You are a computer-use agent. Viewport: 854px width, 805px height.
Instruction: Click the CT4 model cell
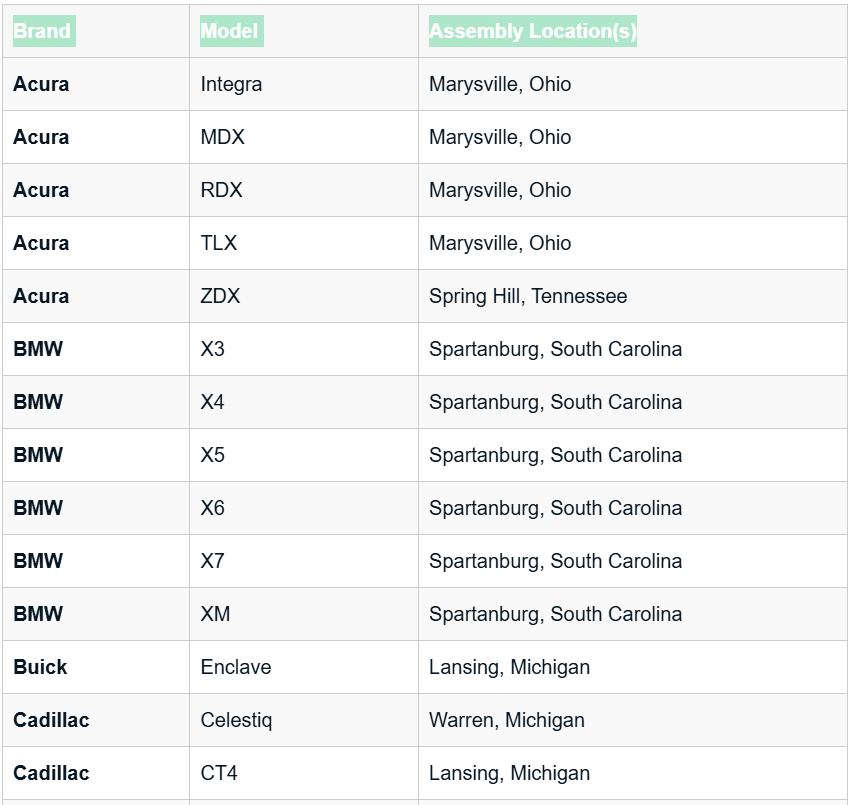click(x=219, y=773)
